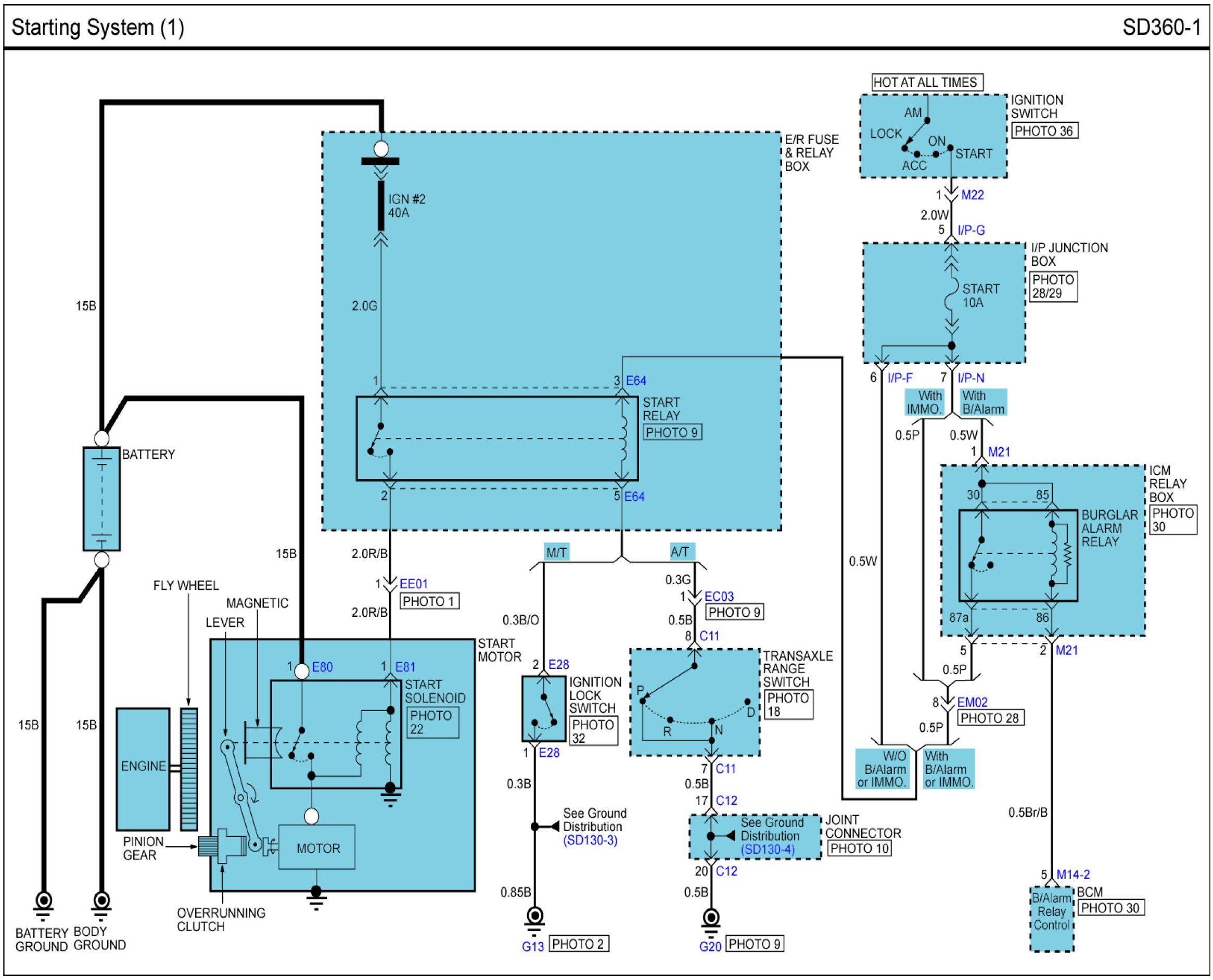Click the fly wheel gear graphic
This screenshot has width=1213, height=980.
coord(188,768)
